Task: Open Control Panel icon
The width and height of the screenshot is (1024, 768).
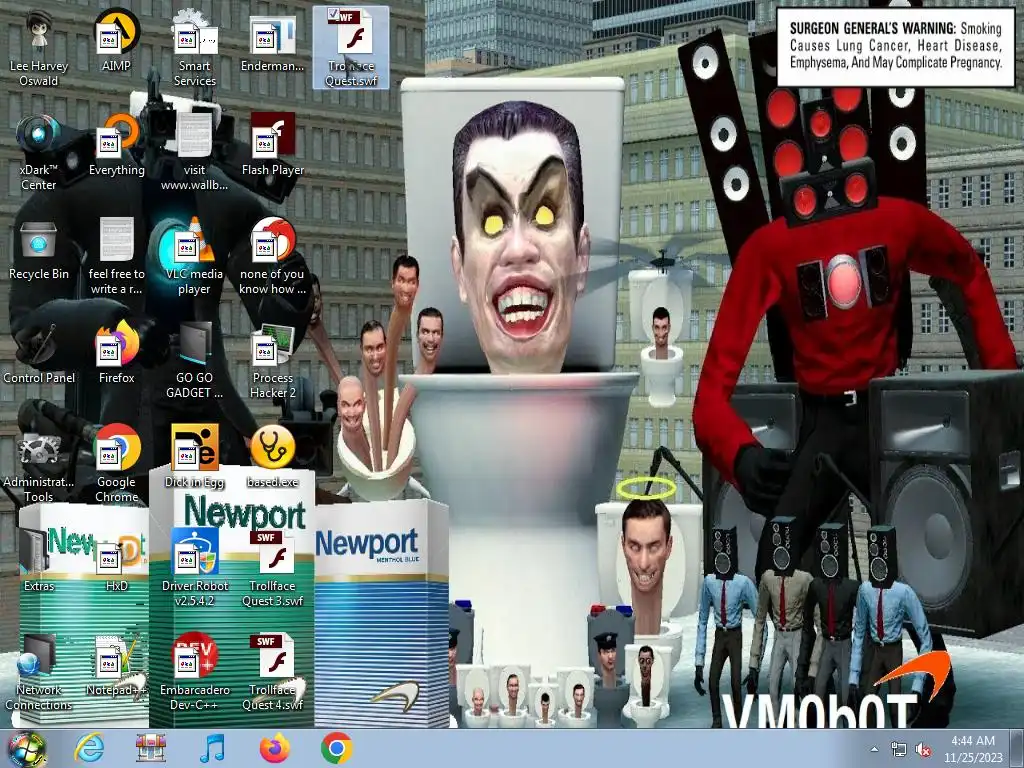Action: click(39, 353)
